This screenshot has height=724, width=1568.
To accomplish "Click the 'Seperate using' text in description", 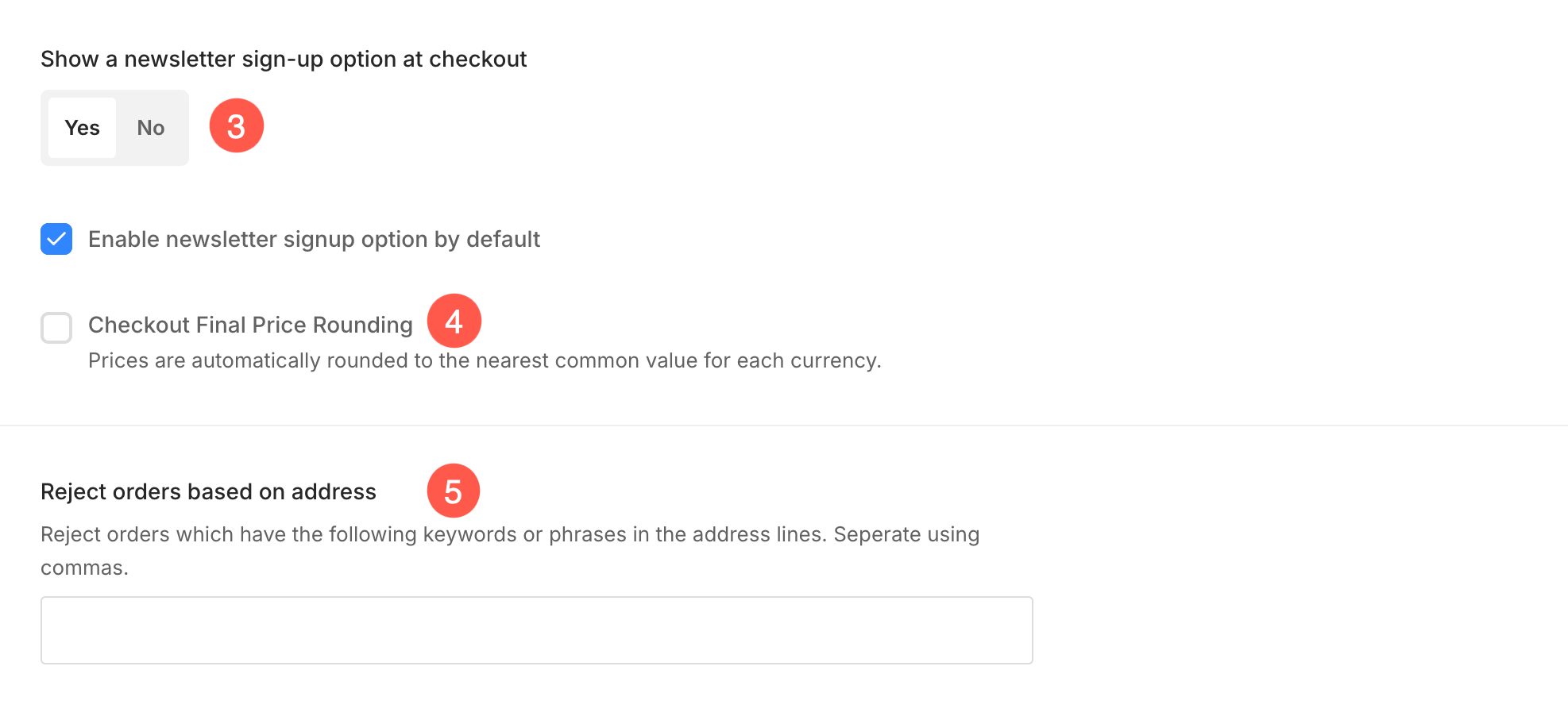I will pyautogui.click(x=906, y=534).
